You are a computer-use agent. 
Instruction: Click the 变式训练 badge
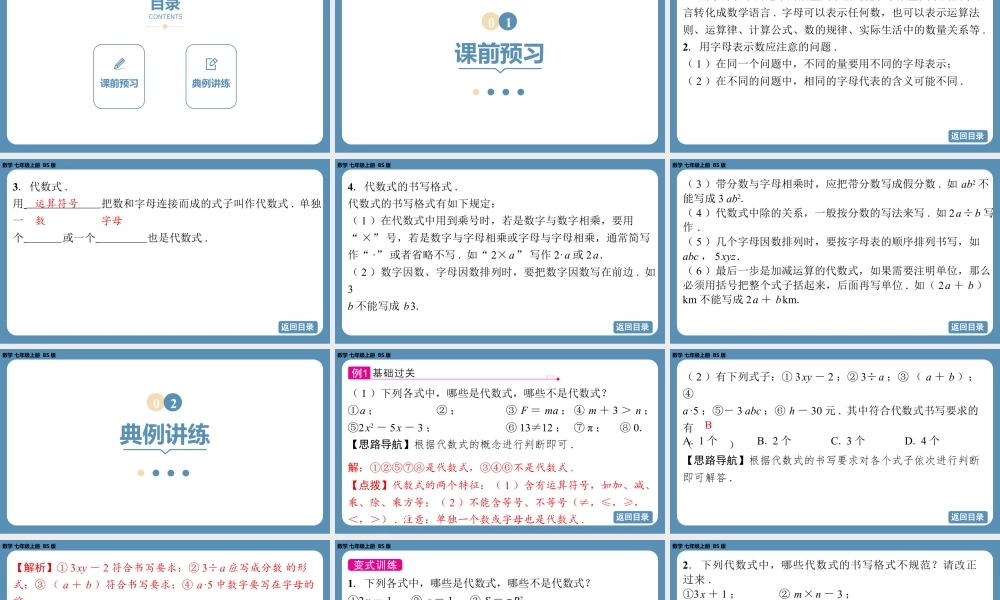click(x=378, y=565)
